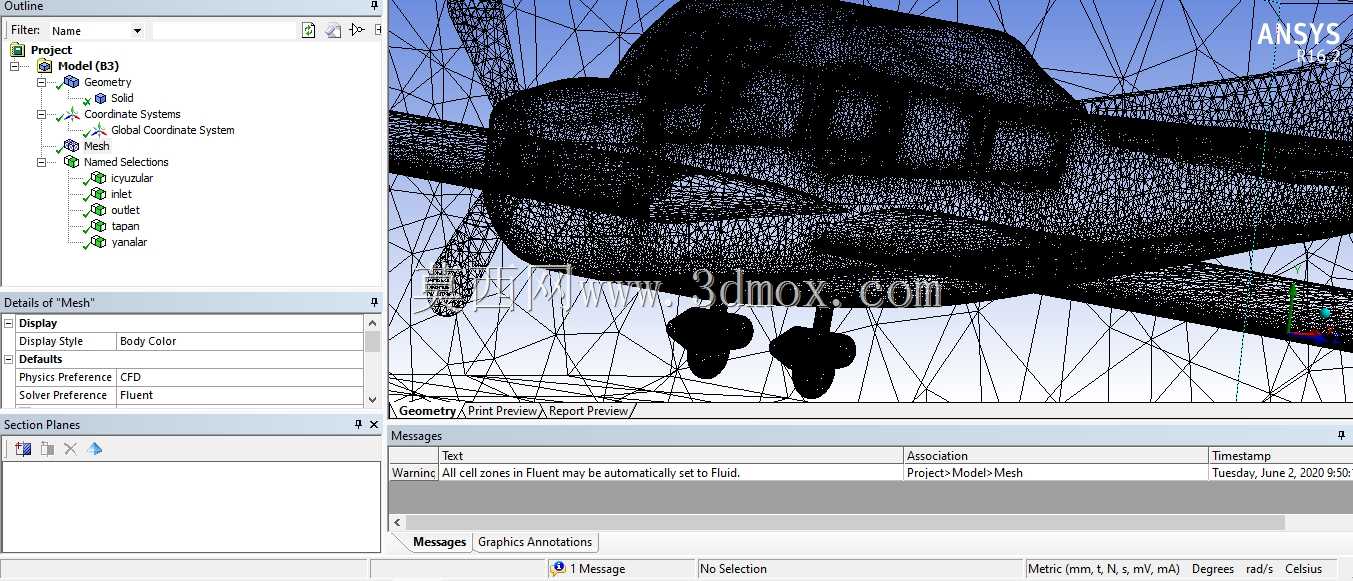Click the Timestamp column header
The width and height of the screenshot is (1353, 581).
click(1280, 455)
